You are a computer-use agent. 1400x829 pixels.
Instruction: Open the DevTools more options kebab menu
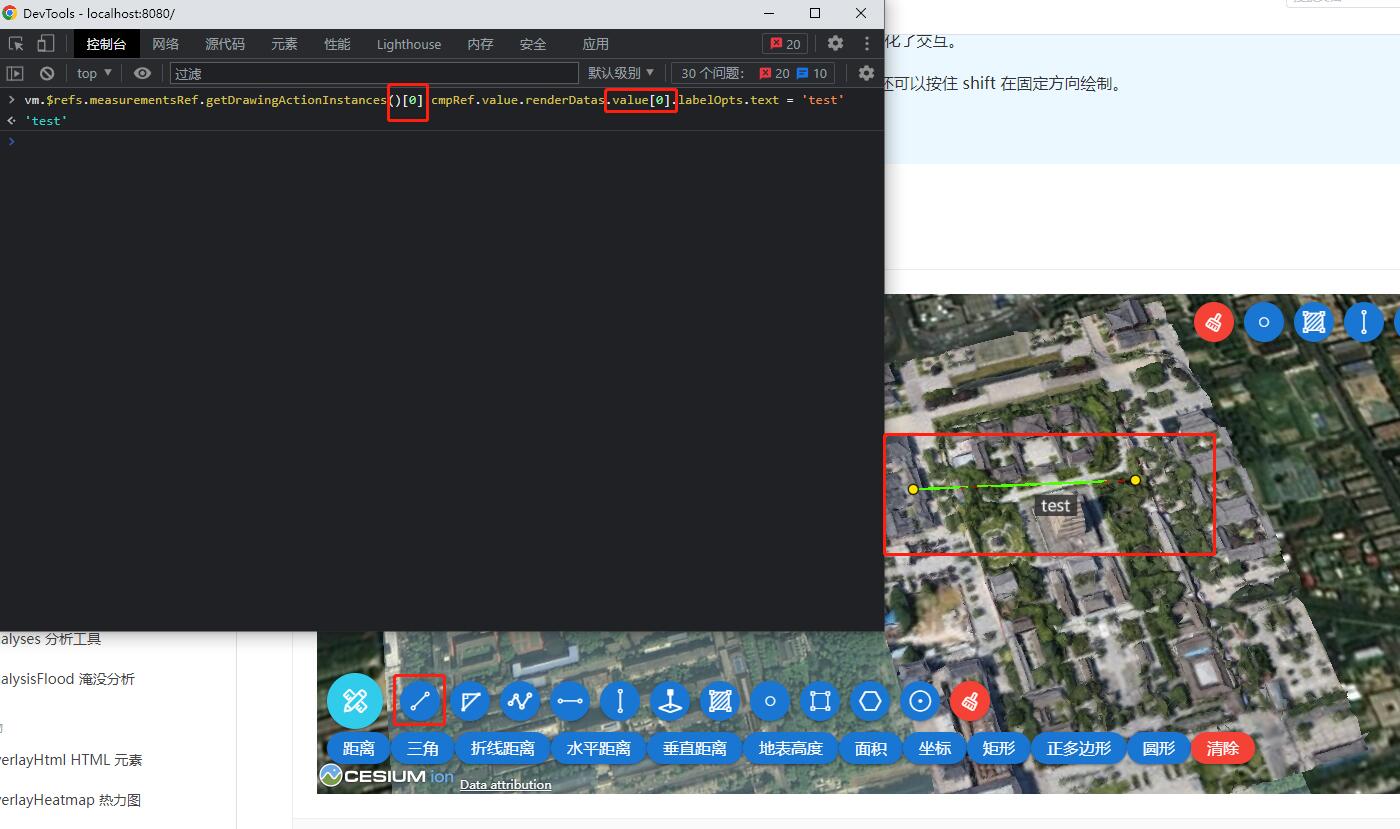point(867,43)
